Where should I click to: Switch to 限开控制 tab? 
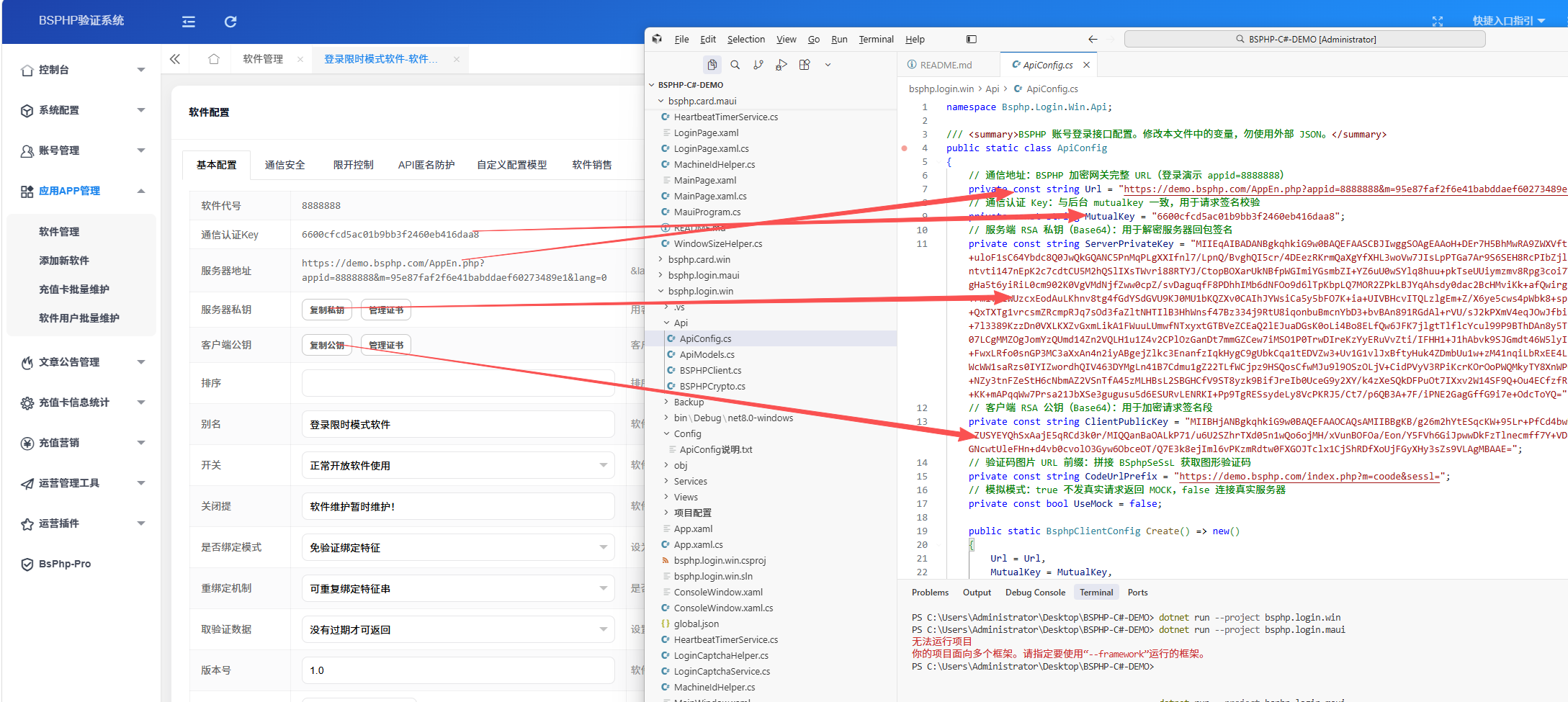pos(353,165)
